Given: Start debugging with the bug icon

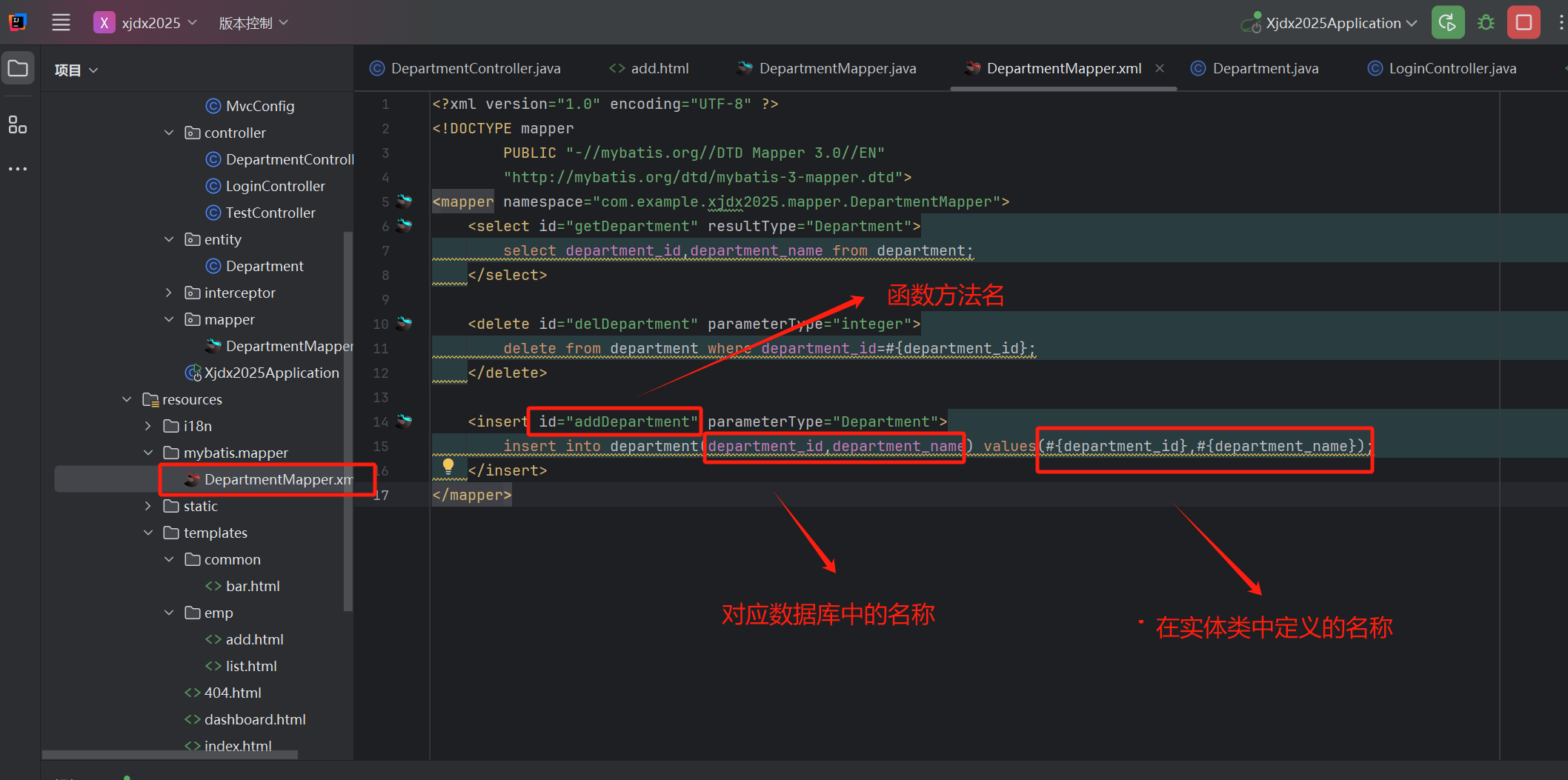Looking at the screenshot, I should [x=1486, y=23].
